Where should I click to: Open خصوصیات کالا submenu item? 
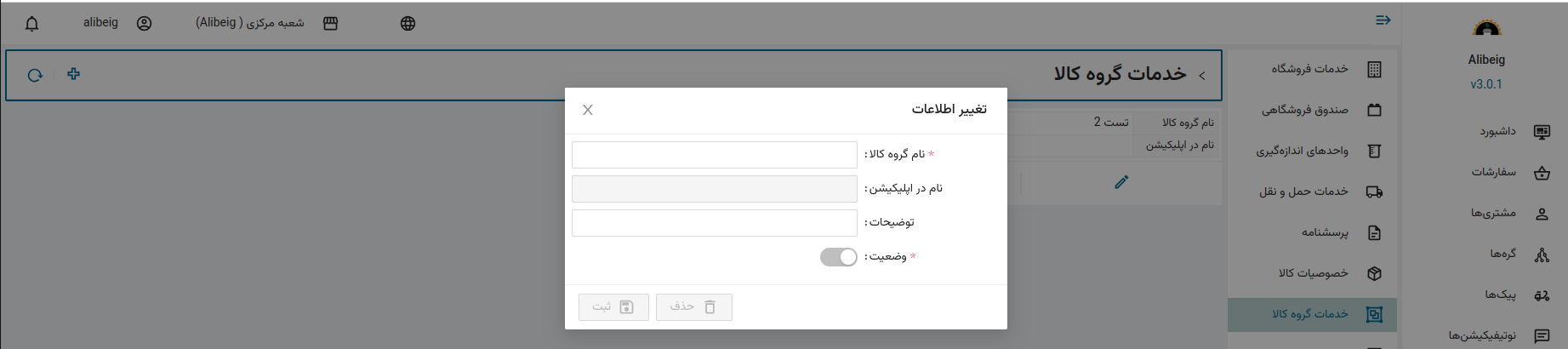1329,273
